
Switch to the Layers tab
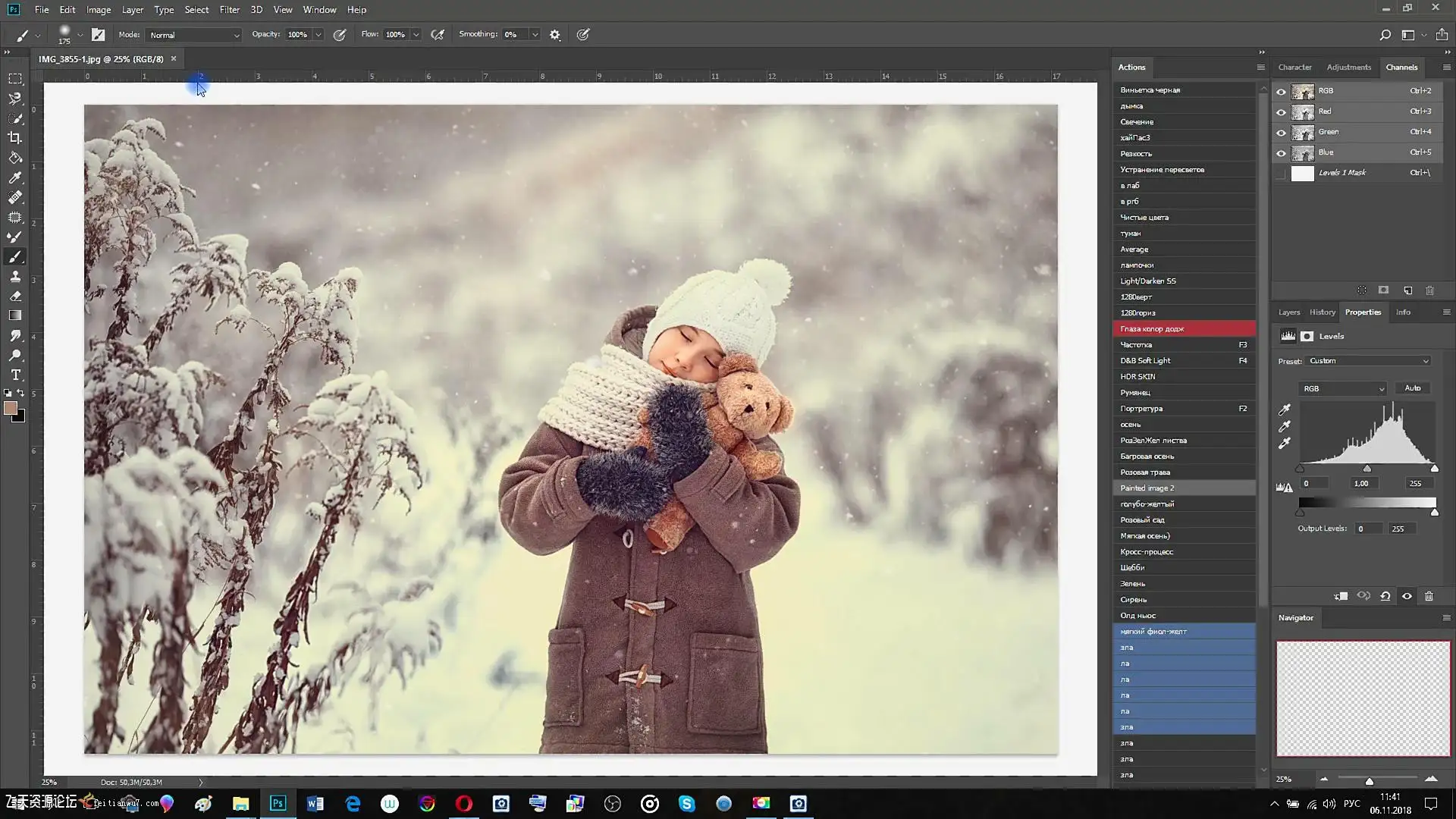click(1288, 312)
